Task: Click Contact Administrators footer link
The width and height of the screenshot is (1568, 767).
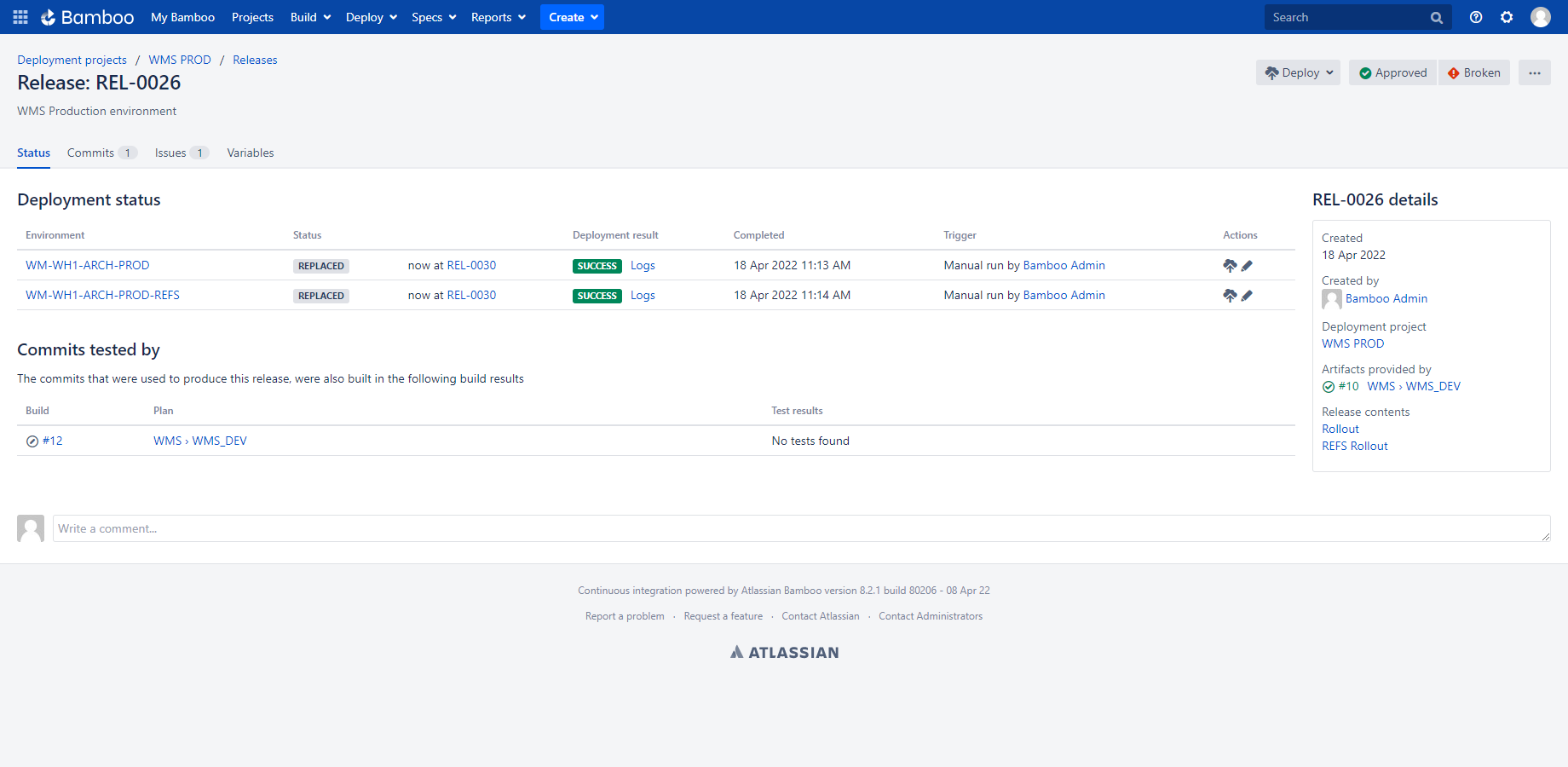Action: [x=931, y=616]
